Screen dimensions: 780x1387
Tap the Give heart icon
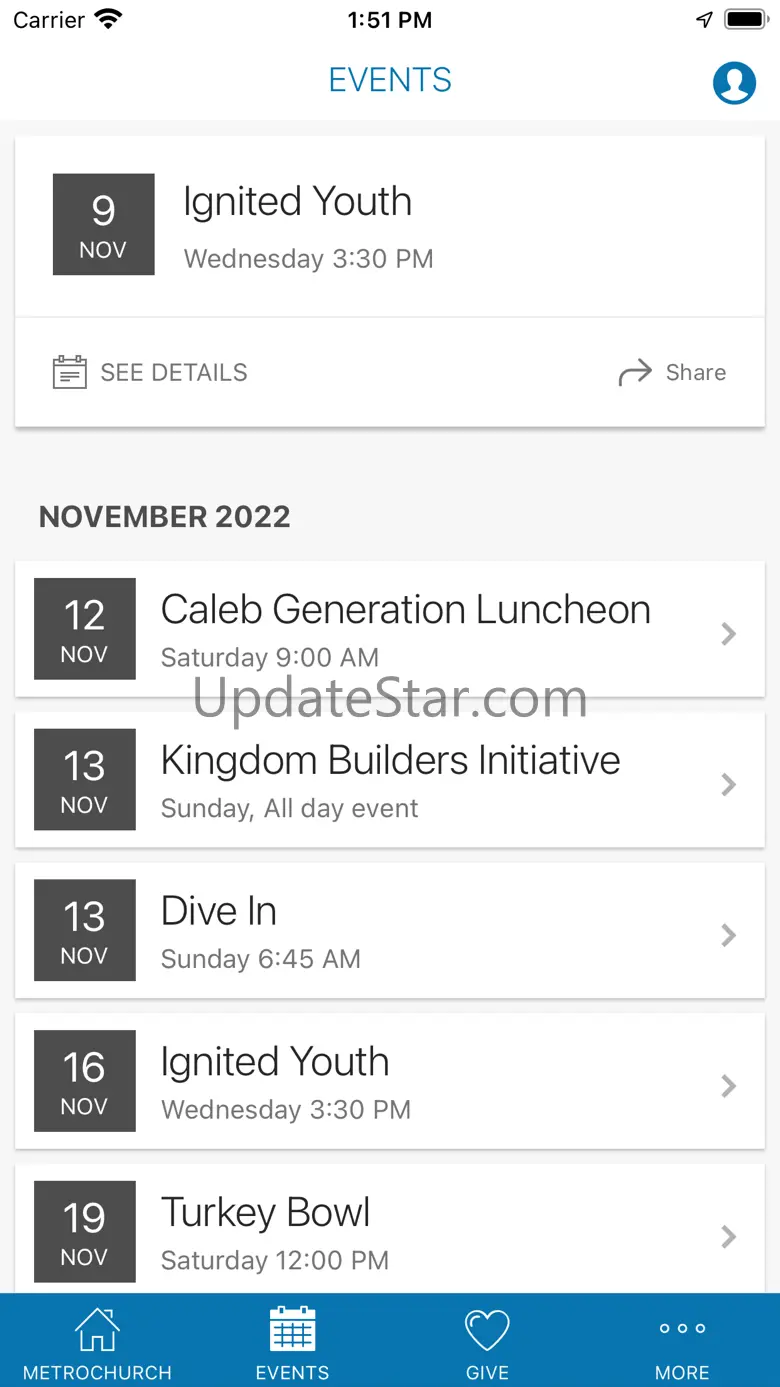pyautogui.click(x=487, y=1330)
